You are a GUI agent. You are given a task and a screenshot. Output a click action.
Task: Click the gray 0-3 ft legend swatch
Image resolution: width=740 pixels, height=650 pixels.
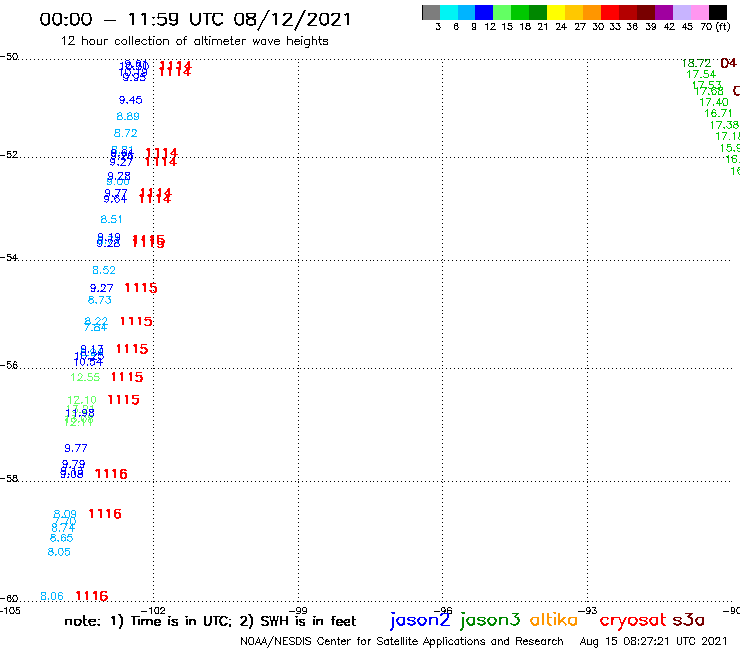tap(431, 12)
